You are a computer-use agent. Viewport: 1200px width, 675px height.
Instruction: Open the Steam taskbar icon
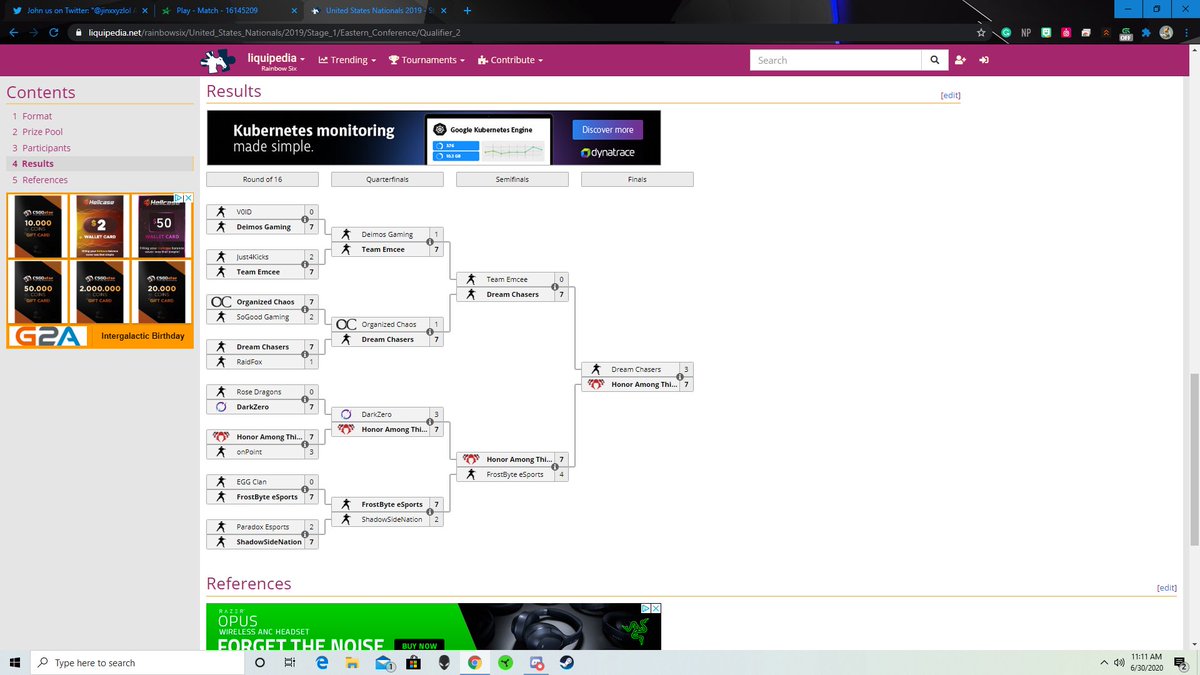pyautogui.click(x=567, y=663)
